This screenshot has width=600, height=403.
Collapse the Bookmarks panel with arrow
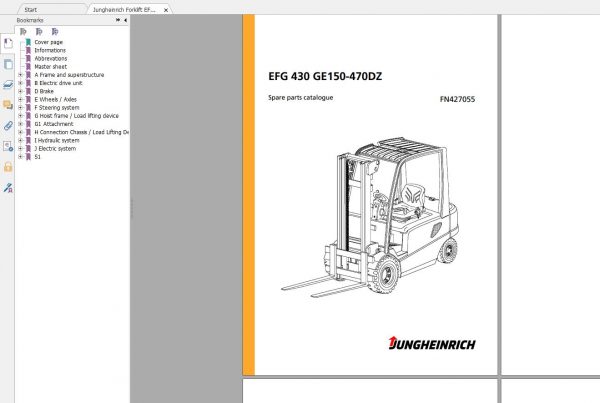click(126, 20)
